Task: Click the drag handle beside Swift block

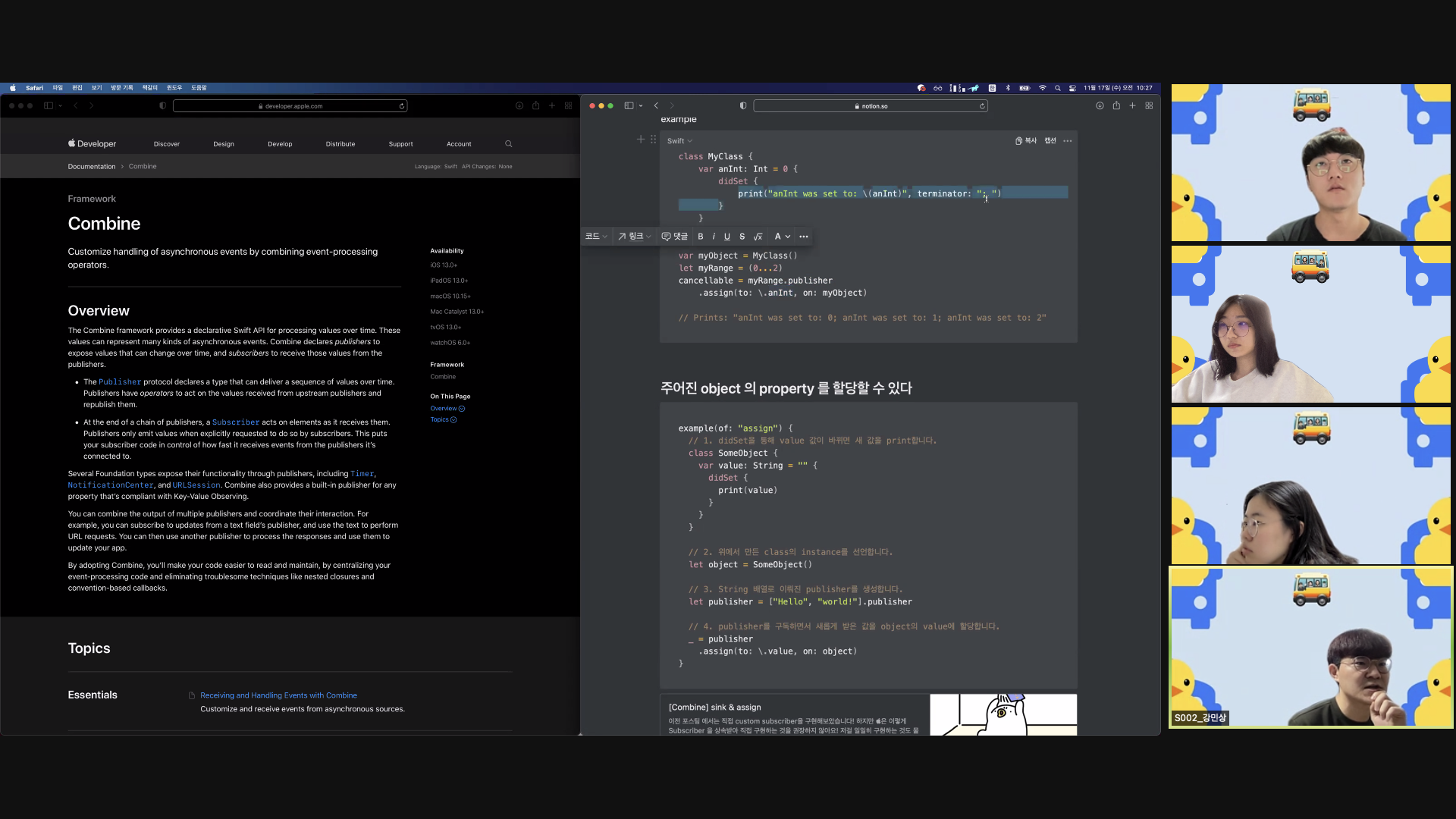Action: point(653,140)
